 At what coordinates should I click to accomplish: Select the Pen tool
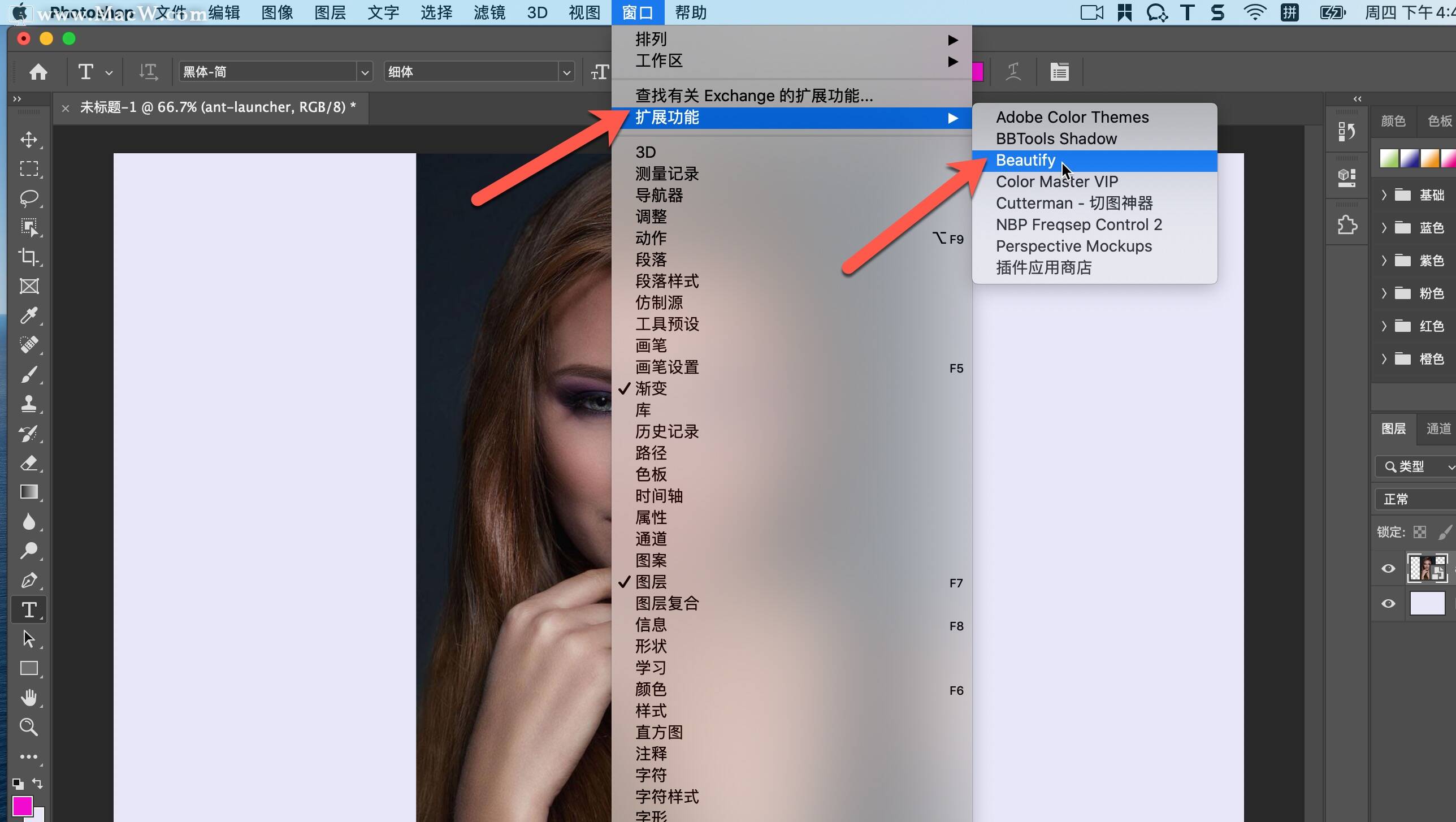tap(28, 581)
